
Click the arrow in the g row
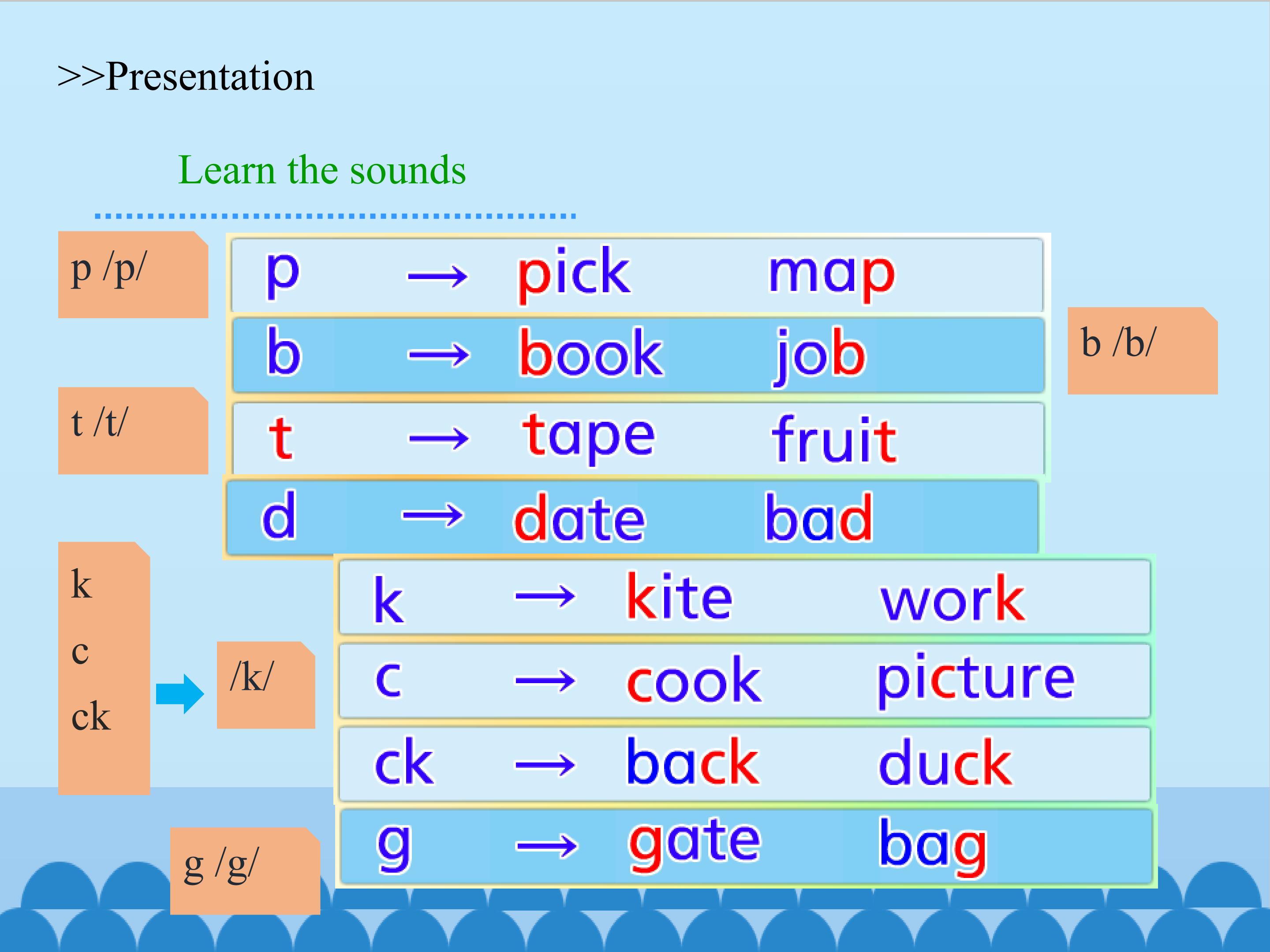point(546,846)
